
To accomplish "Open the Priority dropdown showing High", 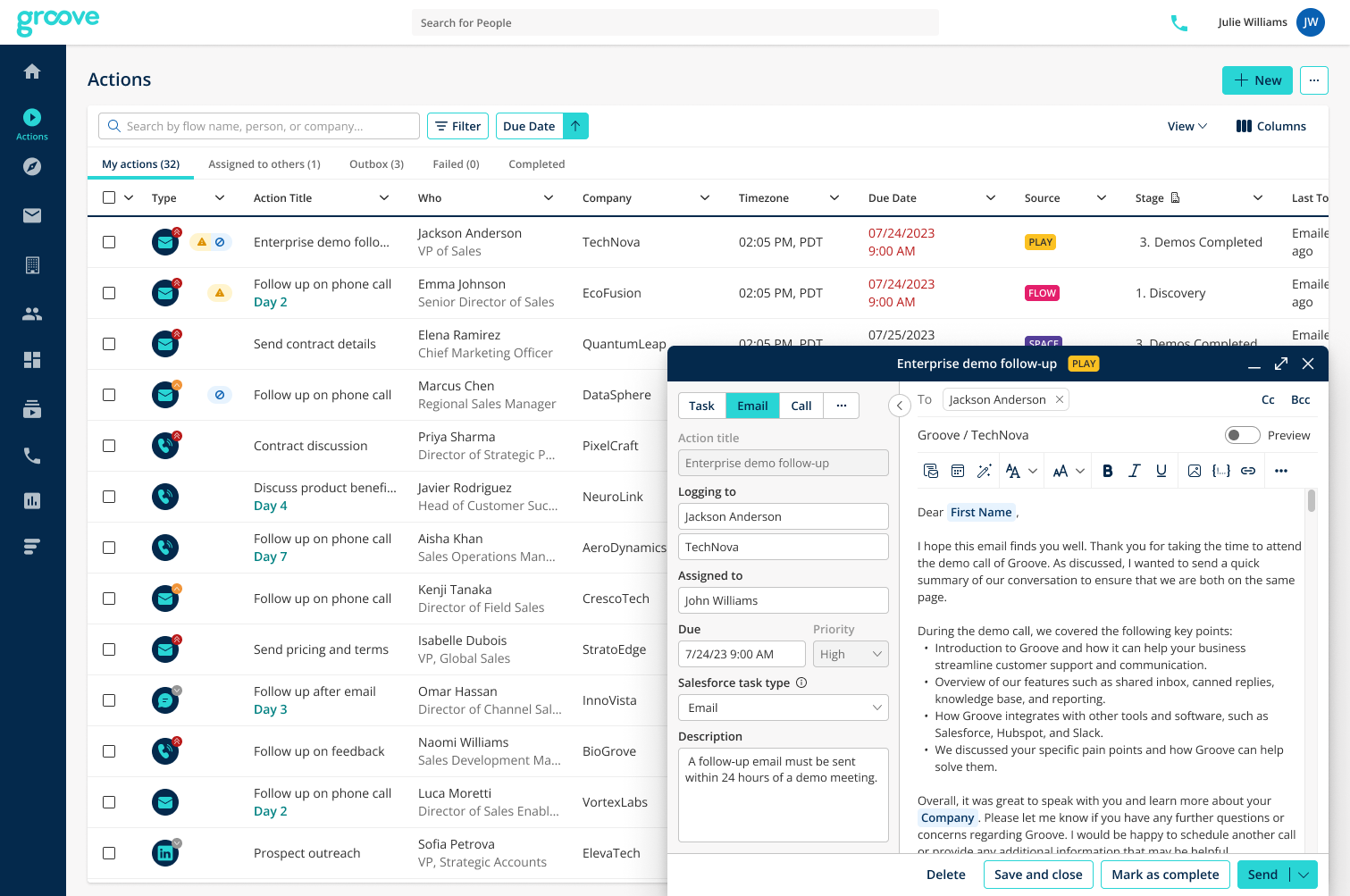I will click(x=851, y=653).
